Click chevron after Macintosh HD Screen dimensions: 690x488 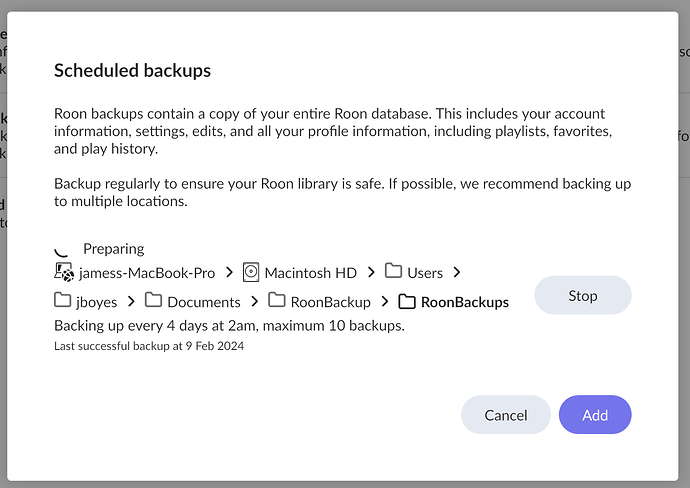click(x=371, y=272)
